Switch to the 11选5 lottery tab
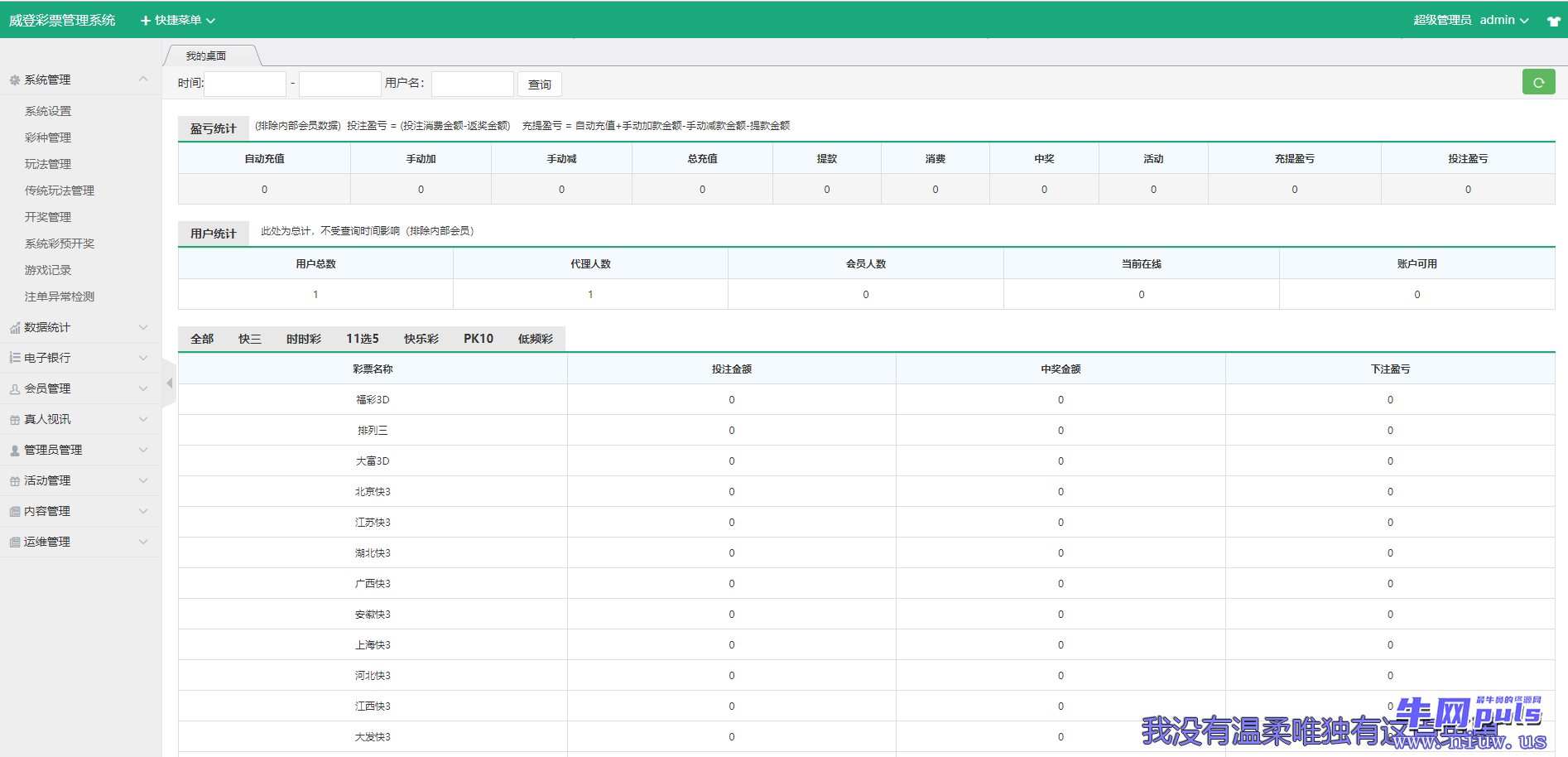 [363, 339]
